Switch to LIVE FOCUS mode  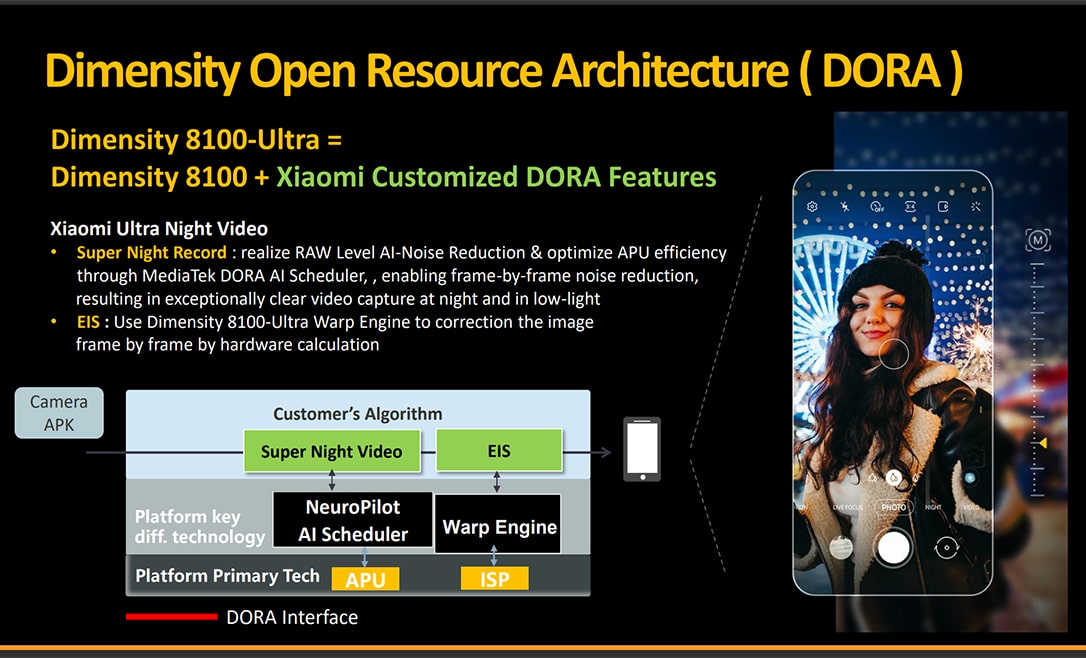(847, 507)
